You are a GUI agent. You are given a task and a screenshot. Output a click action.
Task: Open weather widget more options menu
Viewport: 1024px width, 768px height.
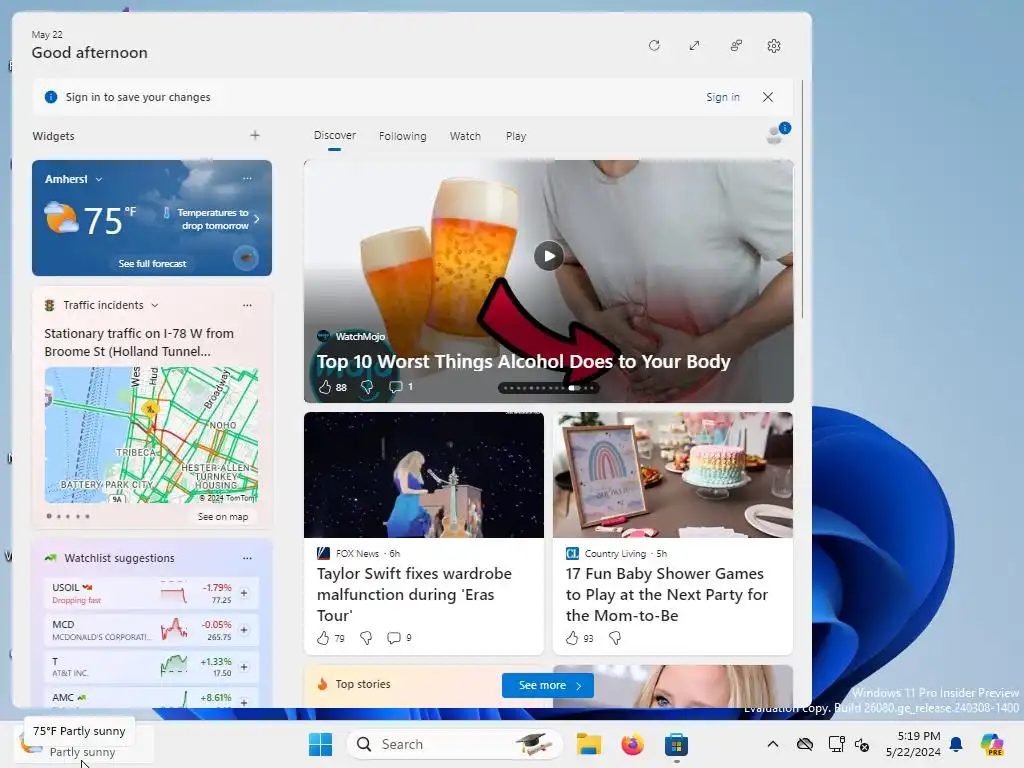tap(247, 178)
